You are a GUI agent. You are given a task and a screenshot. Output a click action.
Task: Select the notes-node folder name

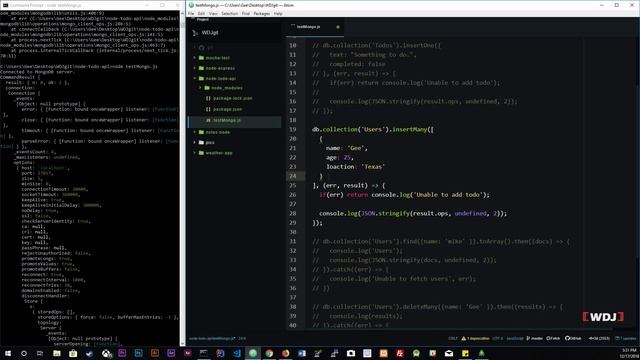tap(218, 132)
